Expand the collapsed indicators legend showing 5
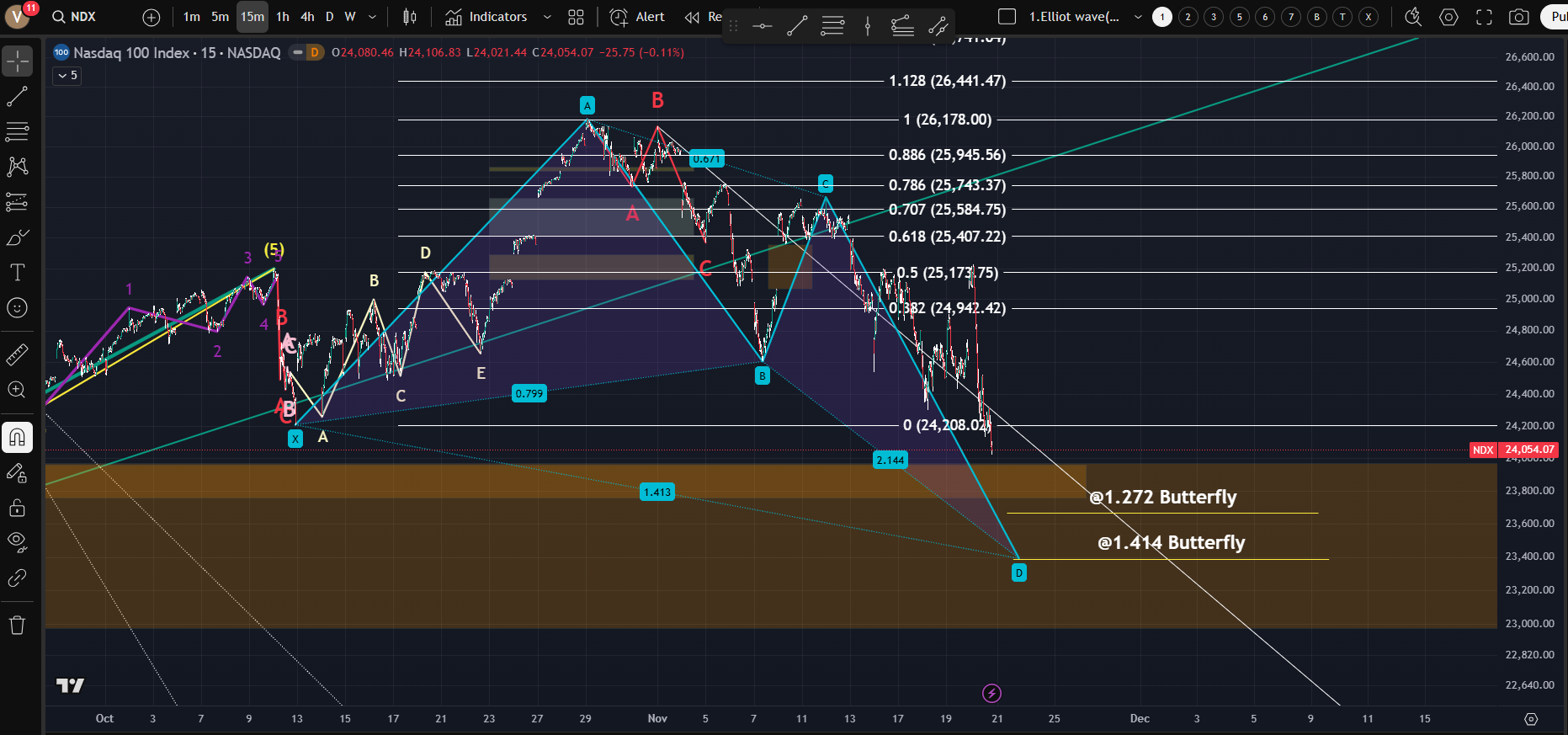The image size is (1568, 735). point(67,76)
